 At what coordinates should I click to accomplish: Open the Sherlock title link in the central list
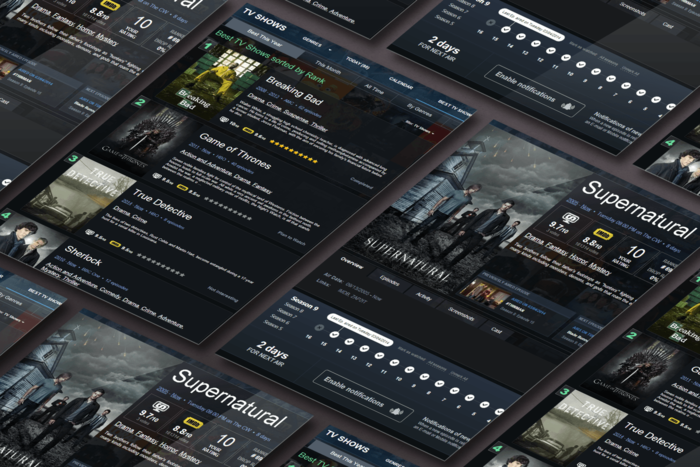click(x=83, y=255)
